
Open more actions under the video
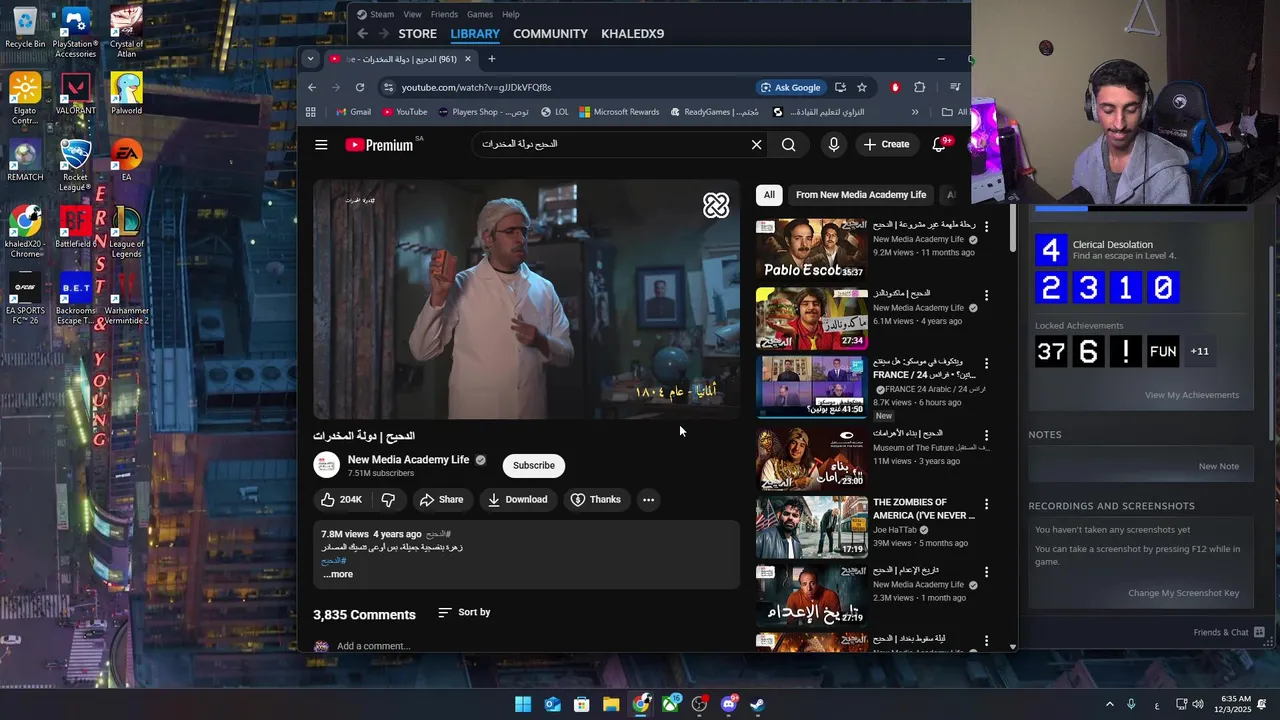(x=648, y=500)
